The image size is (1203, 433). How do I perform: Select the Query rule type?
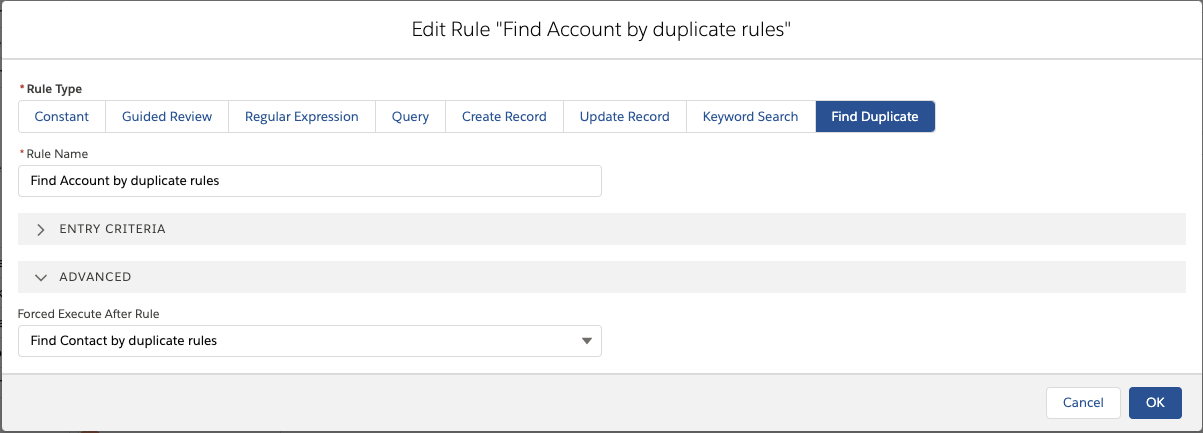tap(410, 117)
